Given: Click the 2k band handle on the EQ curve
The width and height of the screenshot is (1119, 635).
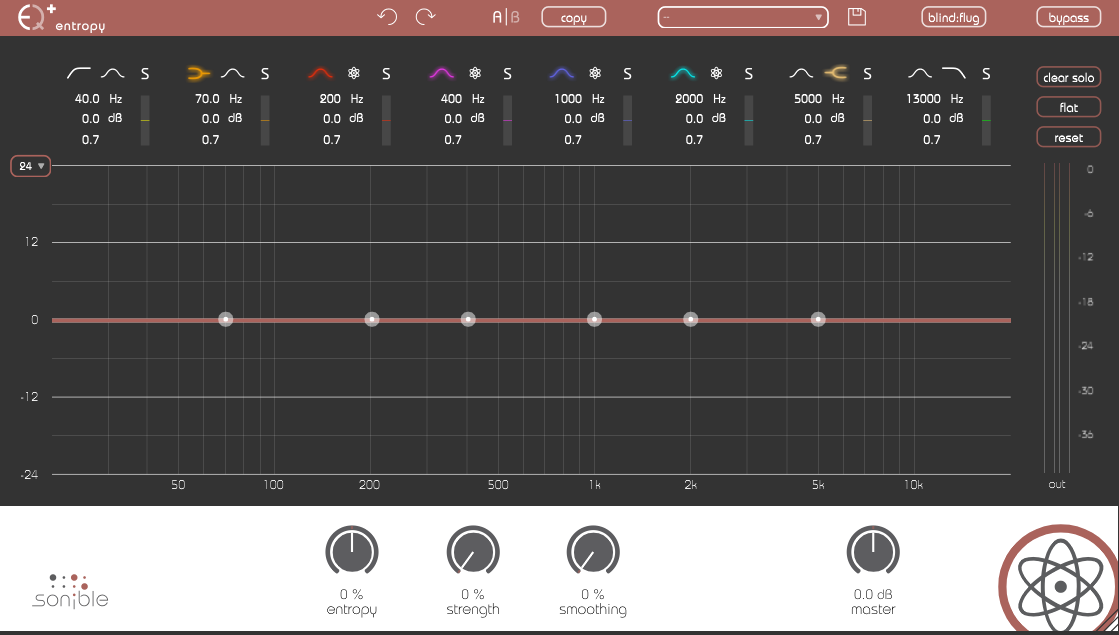Looking at the screenshot, I should tap(690, 320).
